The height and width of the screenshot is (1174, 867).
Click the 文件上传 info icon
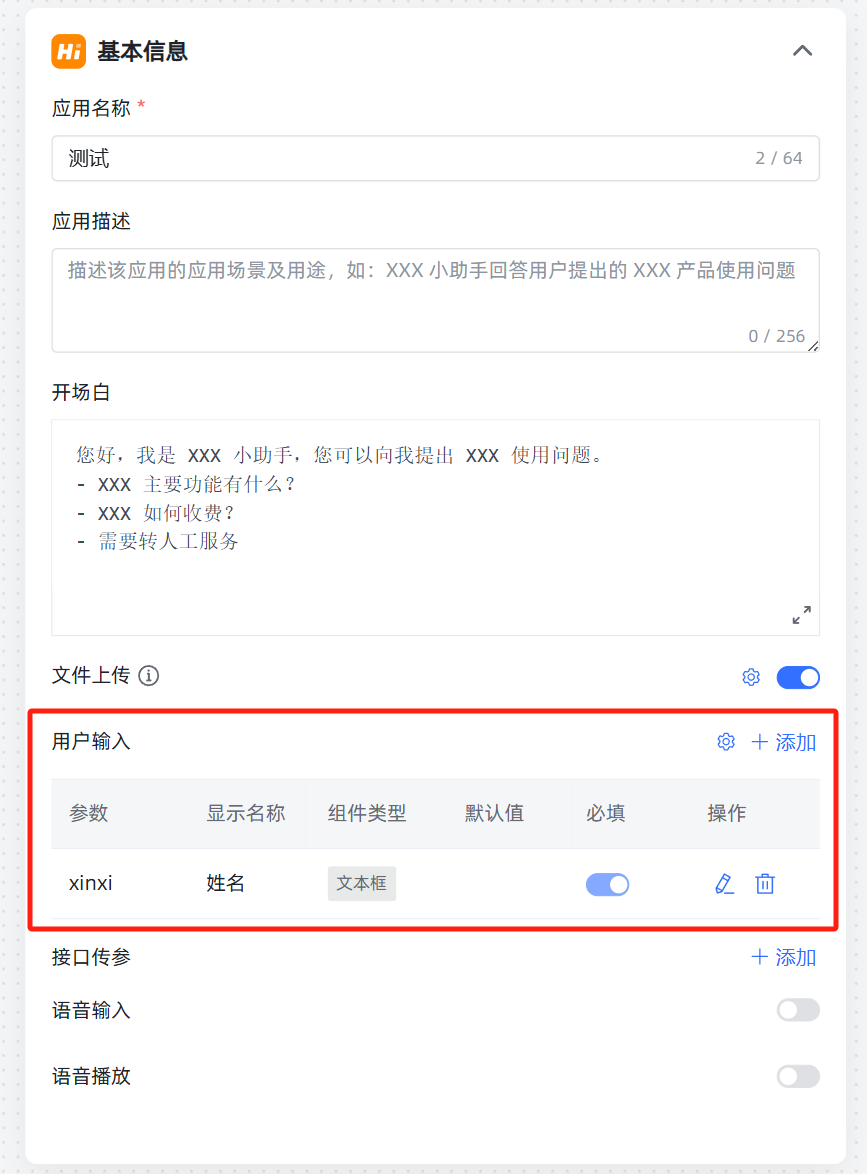coord(149,675)
